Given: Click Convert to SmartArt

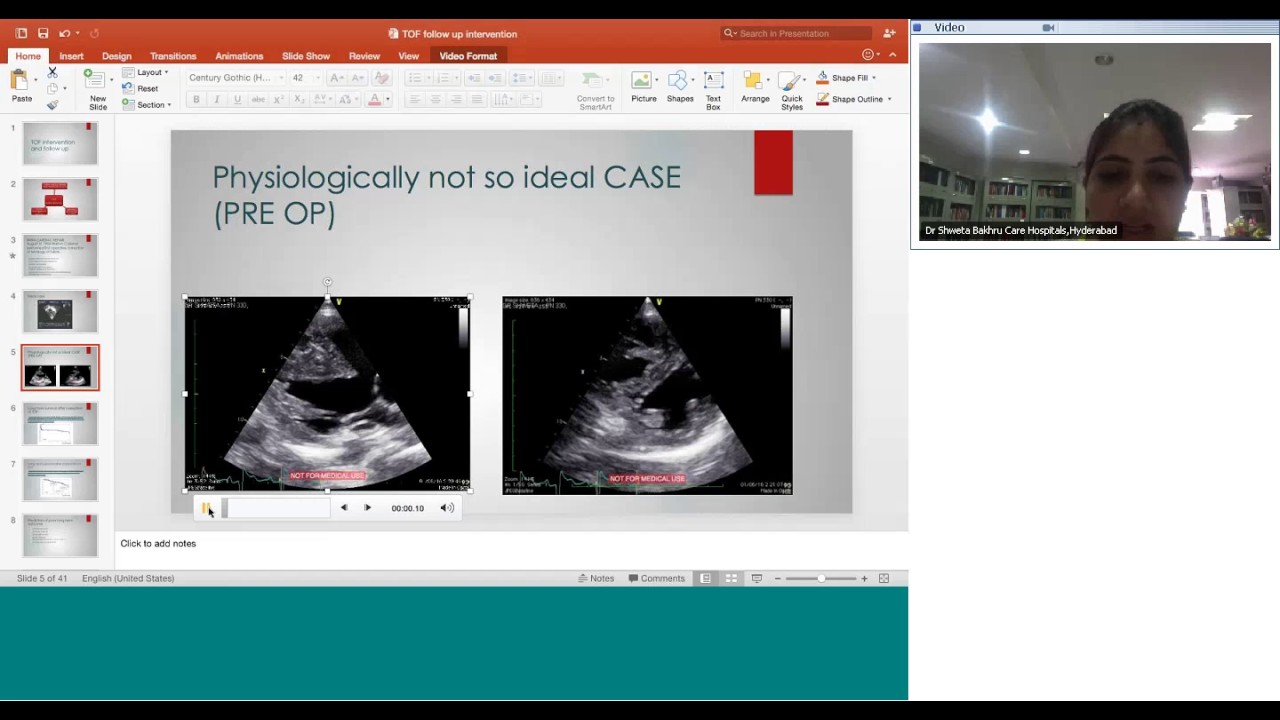Looking at the screenshot, I should [x=595, y=90].
